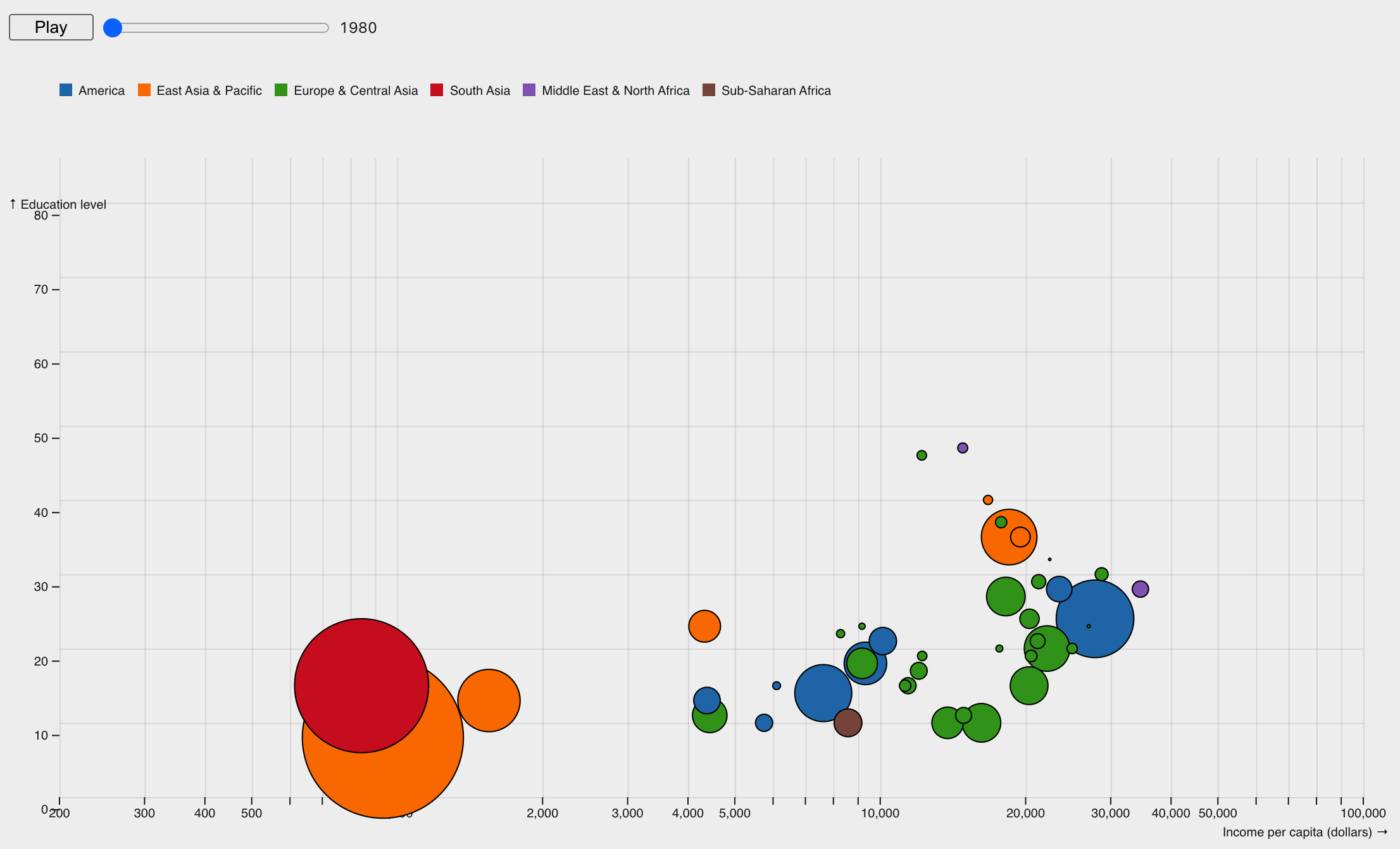Click the blue America legend swatch
The height and width of the screenshot is (849, 1400).
66,90
